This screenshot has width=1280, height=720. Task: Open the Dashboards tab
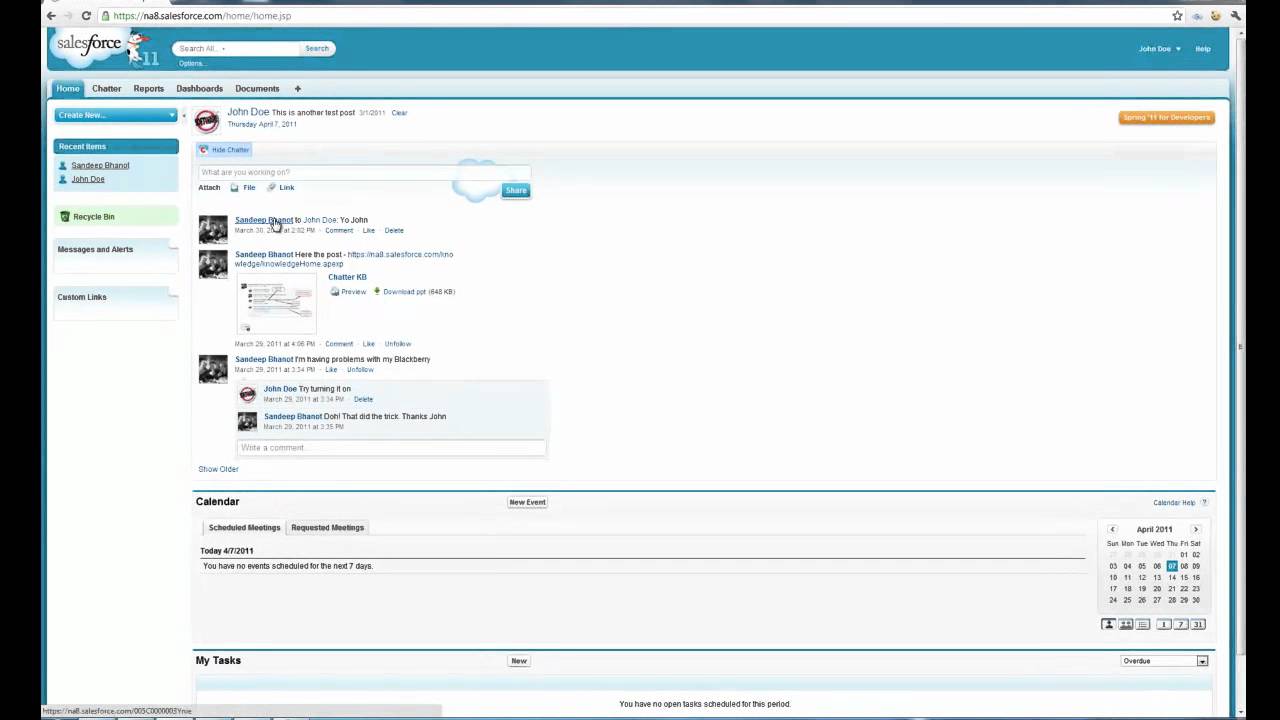(200, 89)
